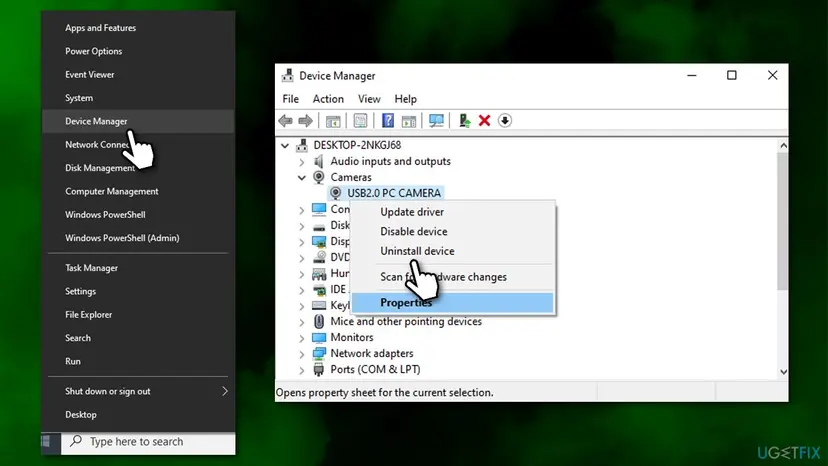Open System from the Win+X menu

pos(138,98)
